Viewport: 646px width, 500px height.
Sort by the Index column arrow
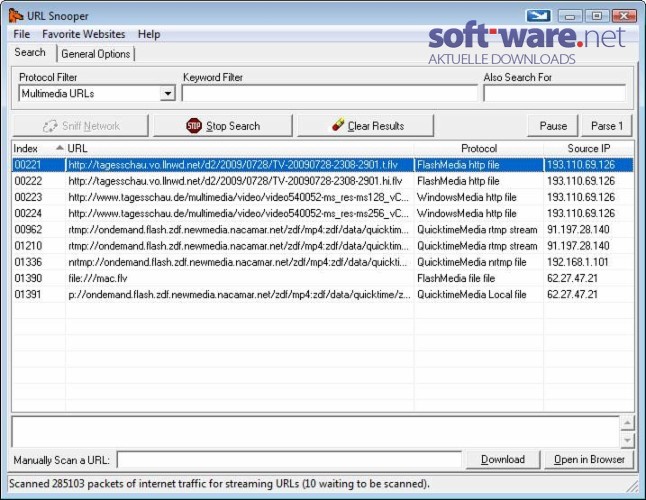pos(60,148)
